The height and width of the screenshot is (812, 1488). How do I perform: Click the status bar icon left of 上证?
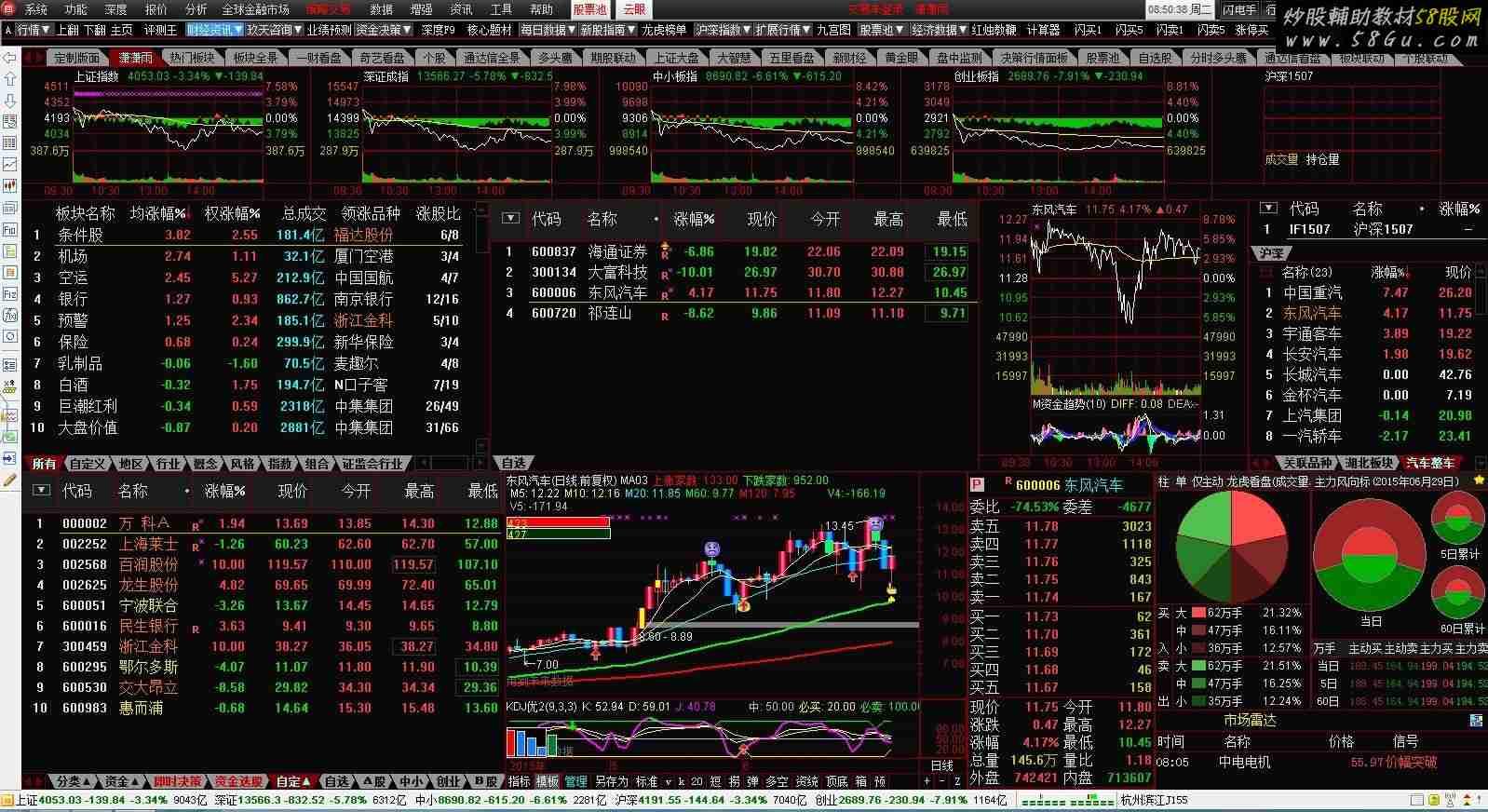pyautogui.click(x=7, y=800)
